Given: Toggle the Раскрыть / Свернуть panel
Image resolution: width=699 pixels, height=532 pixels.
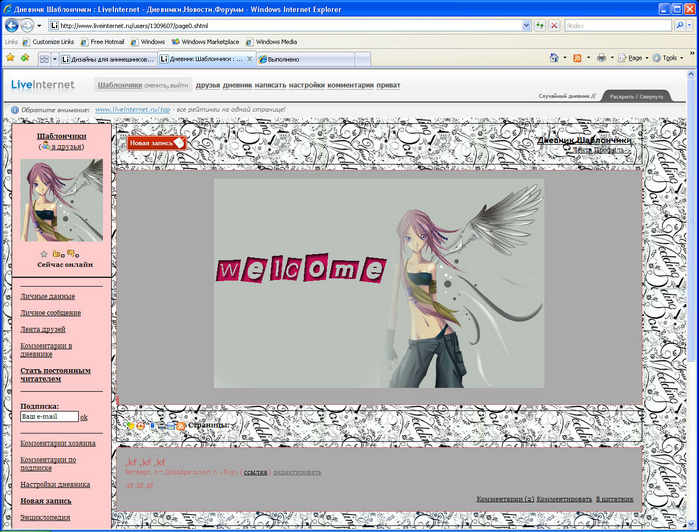Looking at the screenshot, I should [636, 96].
